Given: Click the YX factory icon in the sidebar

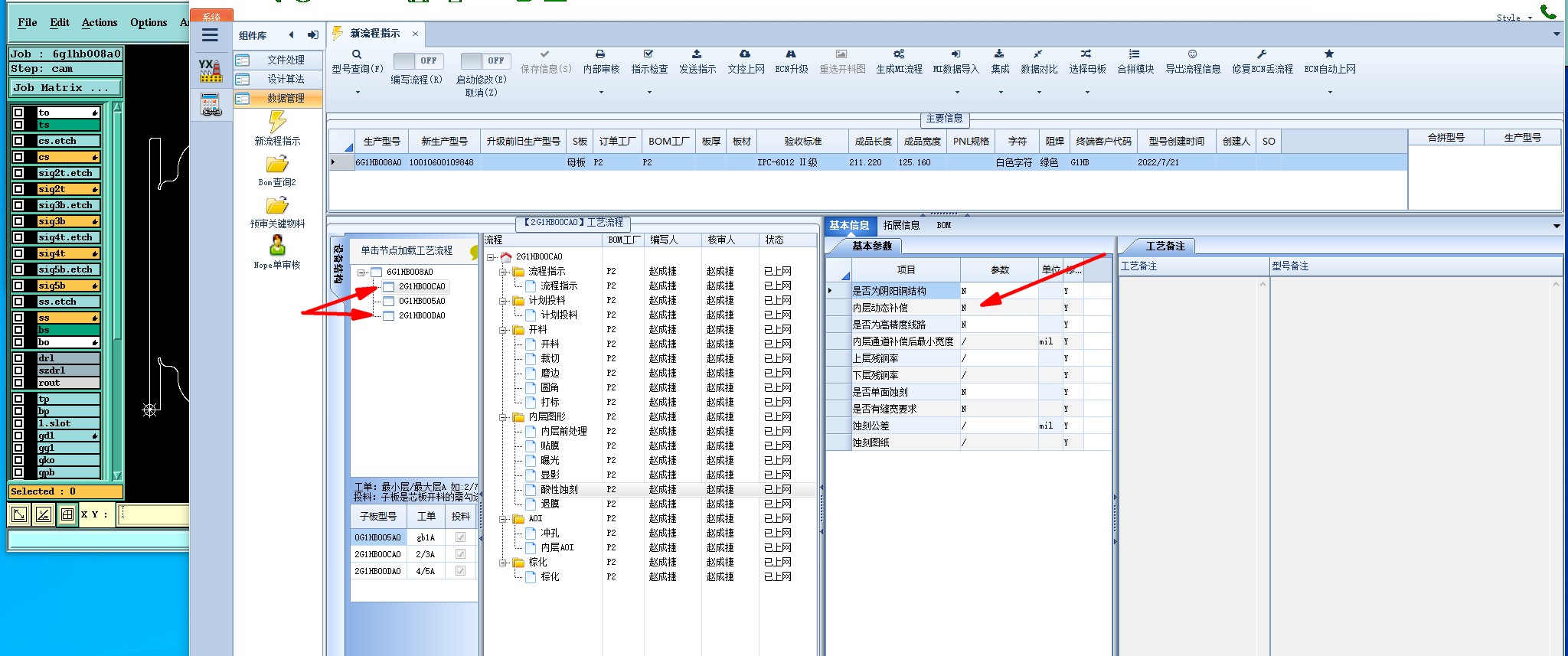Looking at the screenshot, I should pyautogui.click(x=210, y=70).
